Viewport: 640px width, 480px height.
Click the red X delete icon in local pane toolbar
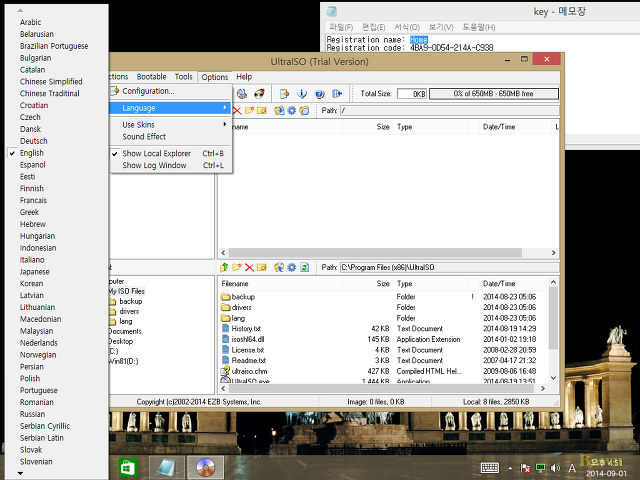pyautogui.click(x=249, y=267)
